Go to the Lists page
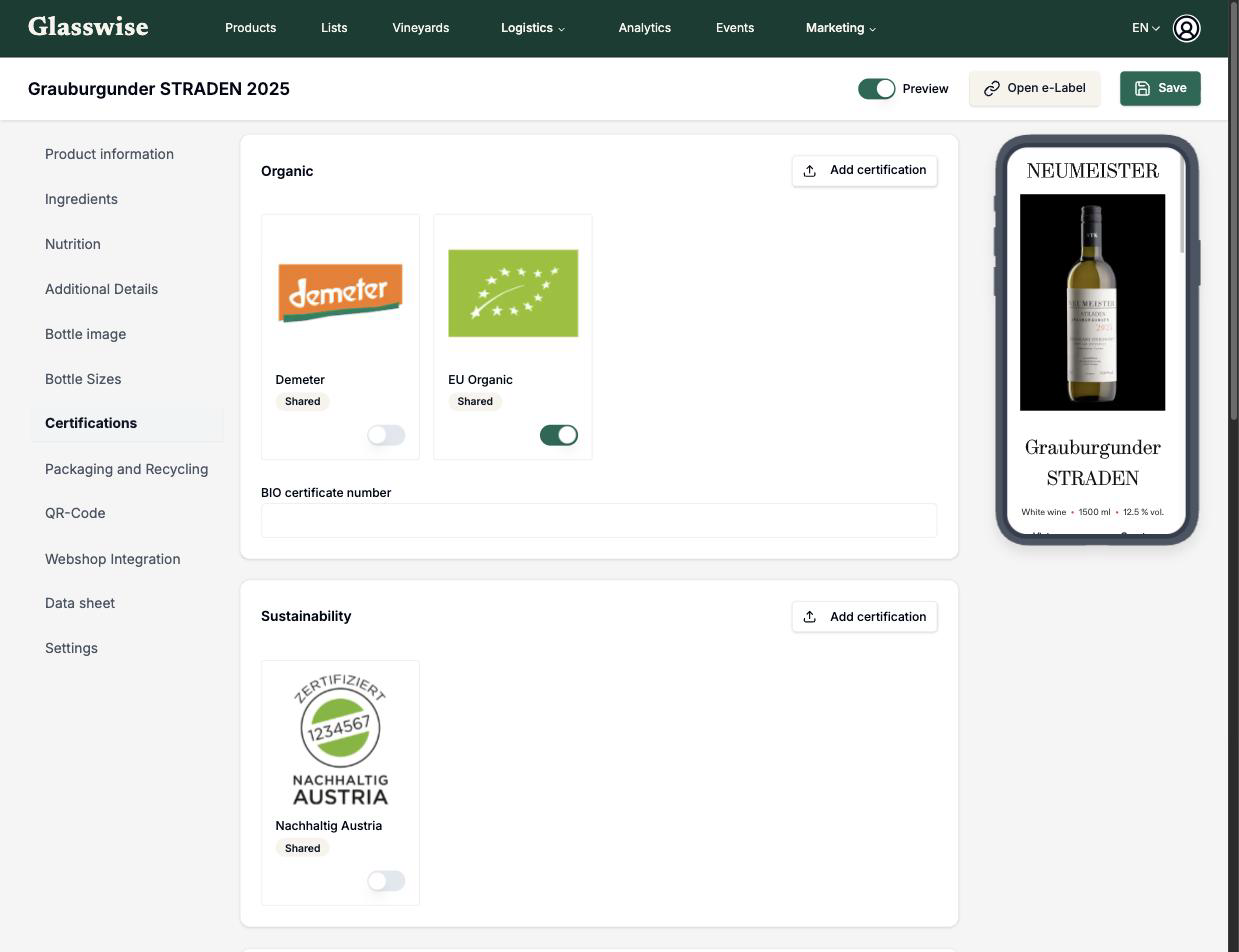Image resolution: width=1239 pixels, height=952 pixels. click(334, 28)
